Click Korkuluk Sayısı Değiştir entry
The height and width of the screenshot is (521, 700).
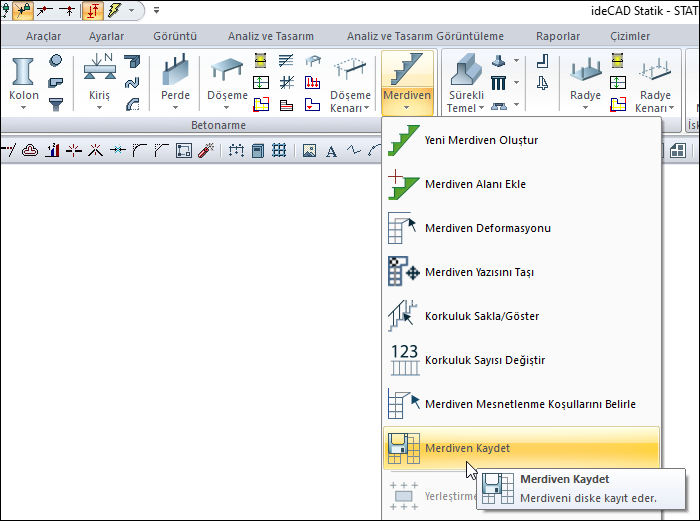[x=485, y=360]
